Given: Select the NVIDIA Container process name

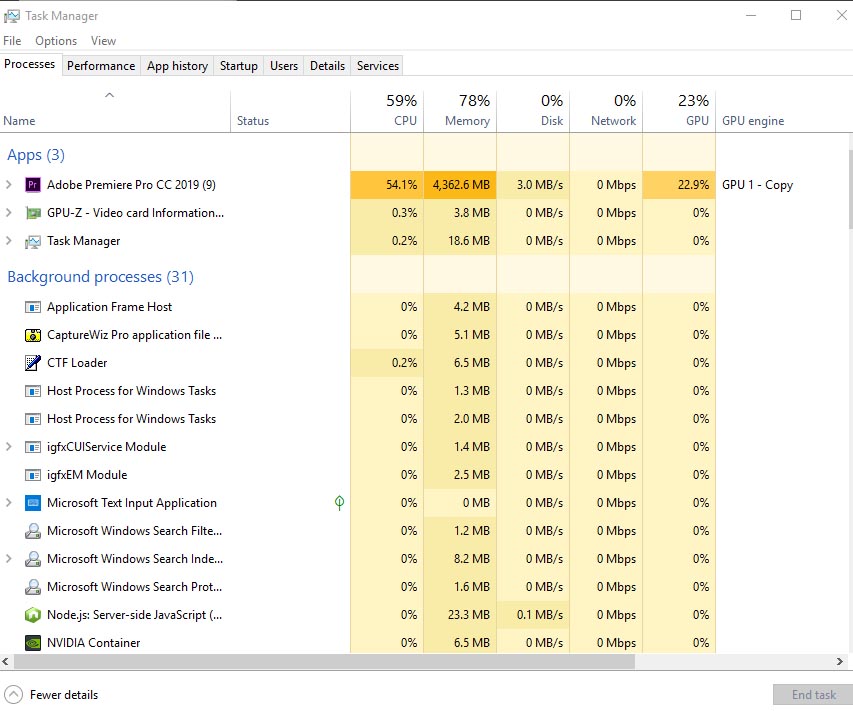Looking at the screenshot, I should (94, 643).
